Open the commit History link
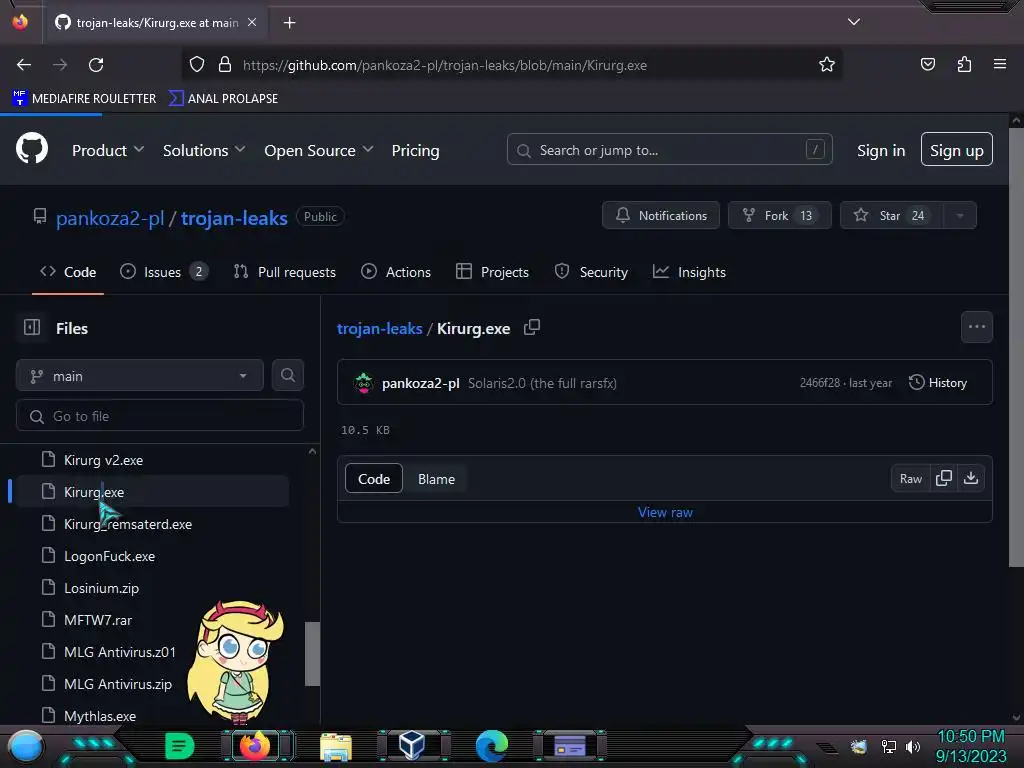1024x768 pixels. pos(938,383)
